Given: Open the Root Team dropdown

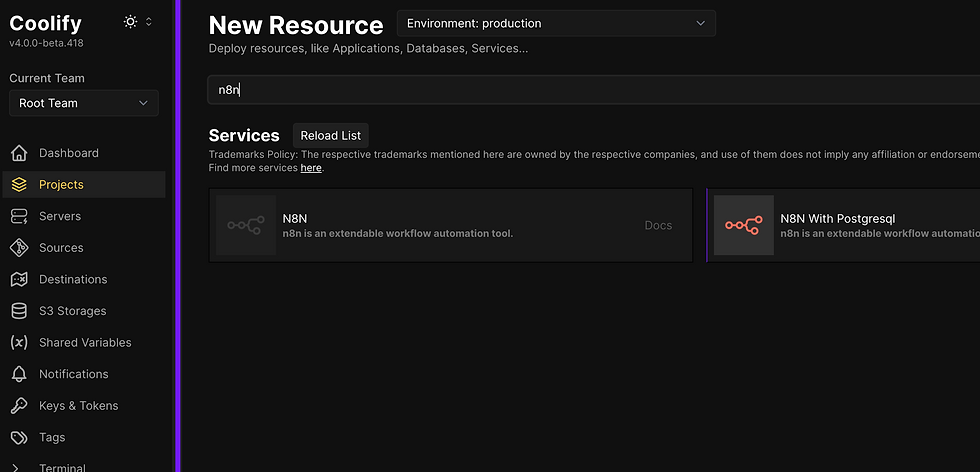Looking at the screenshot, I should coord(83,103).
